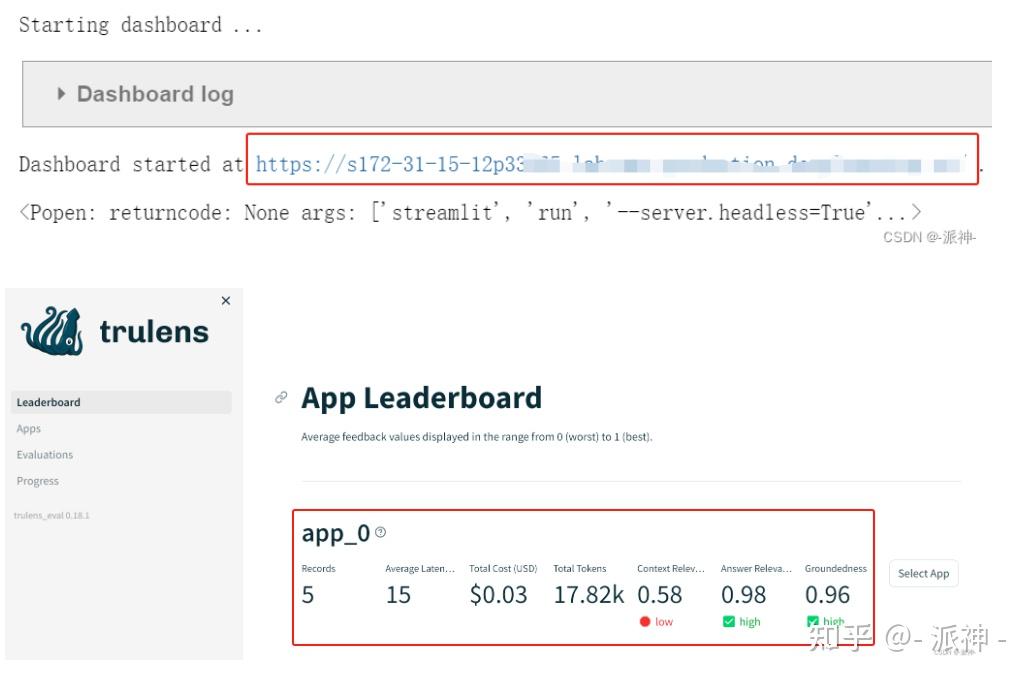Click the Total Tokens value 17.82k
The height and width of the screenshot is (681, 1033).
coord(588,595)
